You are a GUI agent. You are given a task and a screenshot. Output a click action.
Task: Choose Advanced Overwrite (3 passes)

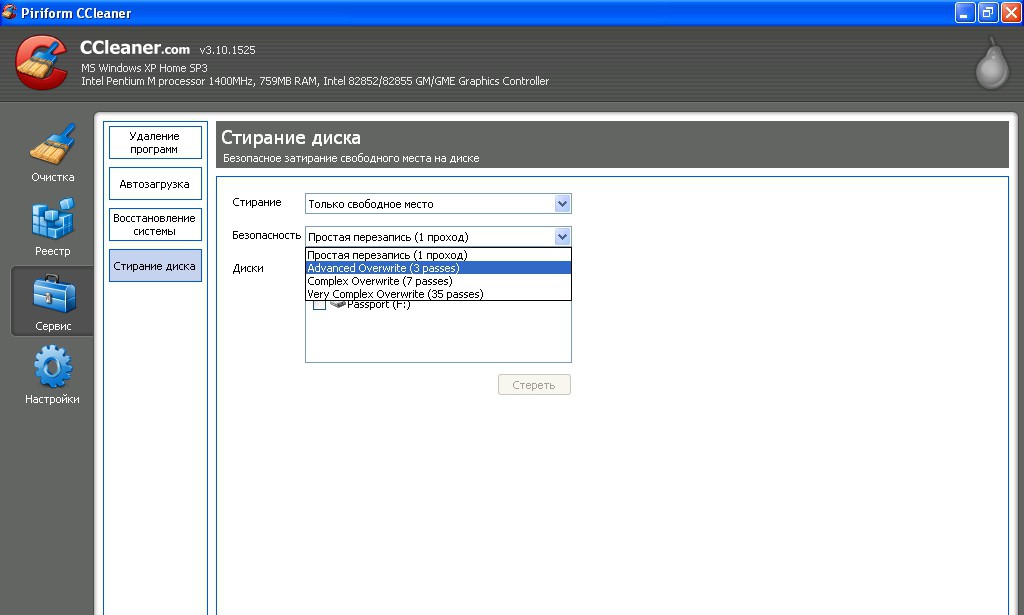(438, 268)
